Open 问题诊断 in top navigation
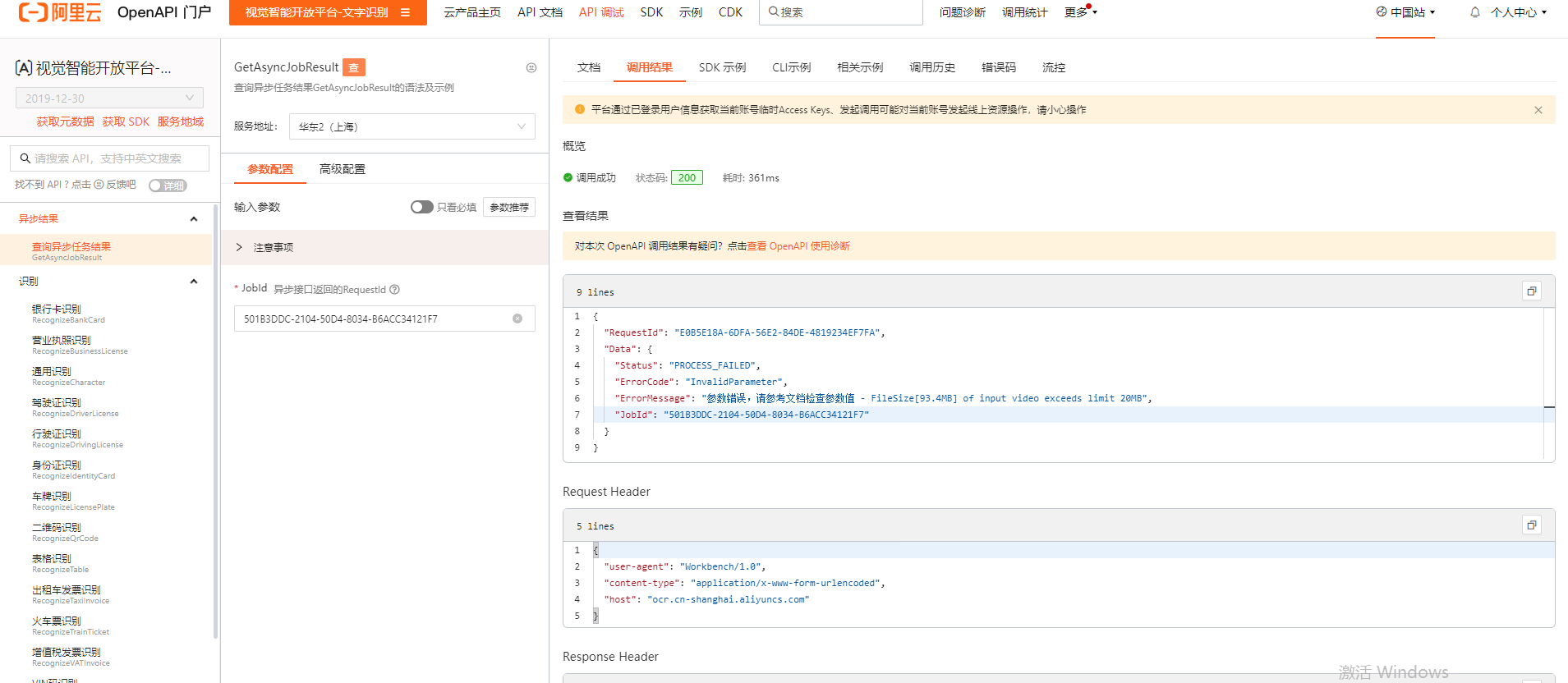Screen dimensions: 1568x683 963,12
